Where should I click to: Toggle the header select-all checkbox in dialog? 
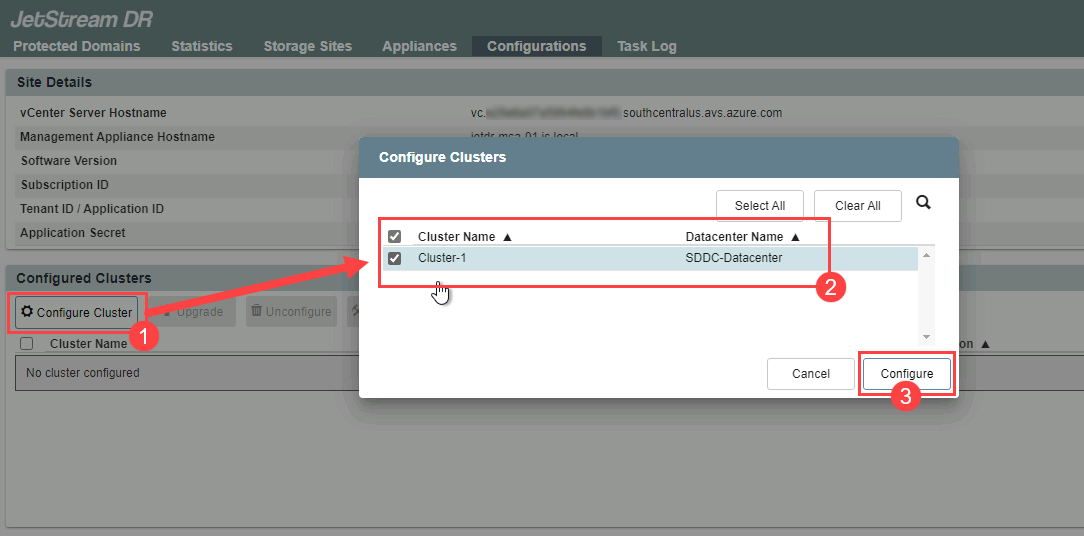(395, 237)
